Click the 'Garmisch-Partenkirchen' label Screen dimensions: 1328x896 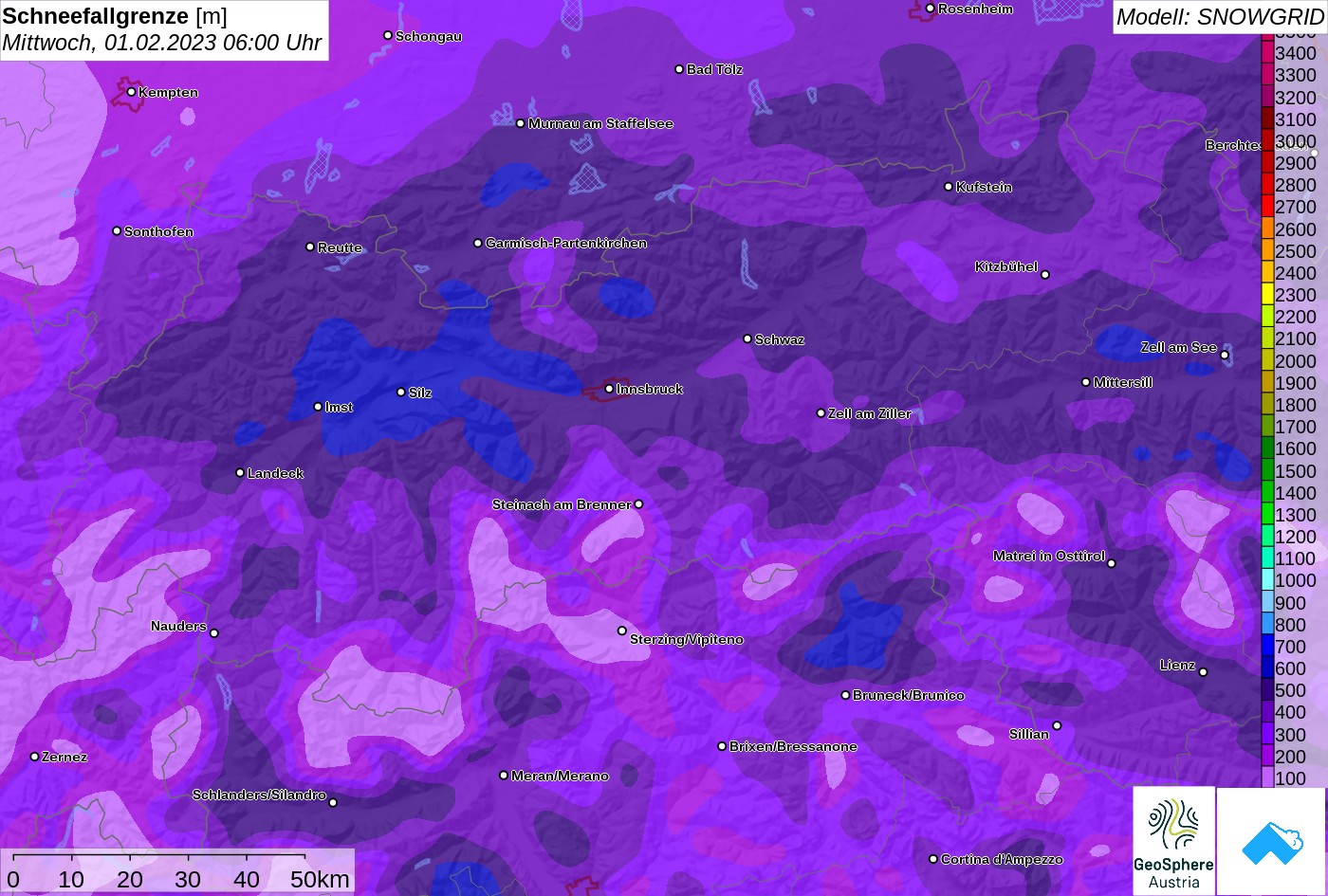pyautogui.click(x=566, y=244)
